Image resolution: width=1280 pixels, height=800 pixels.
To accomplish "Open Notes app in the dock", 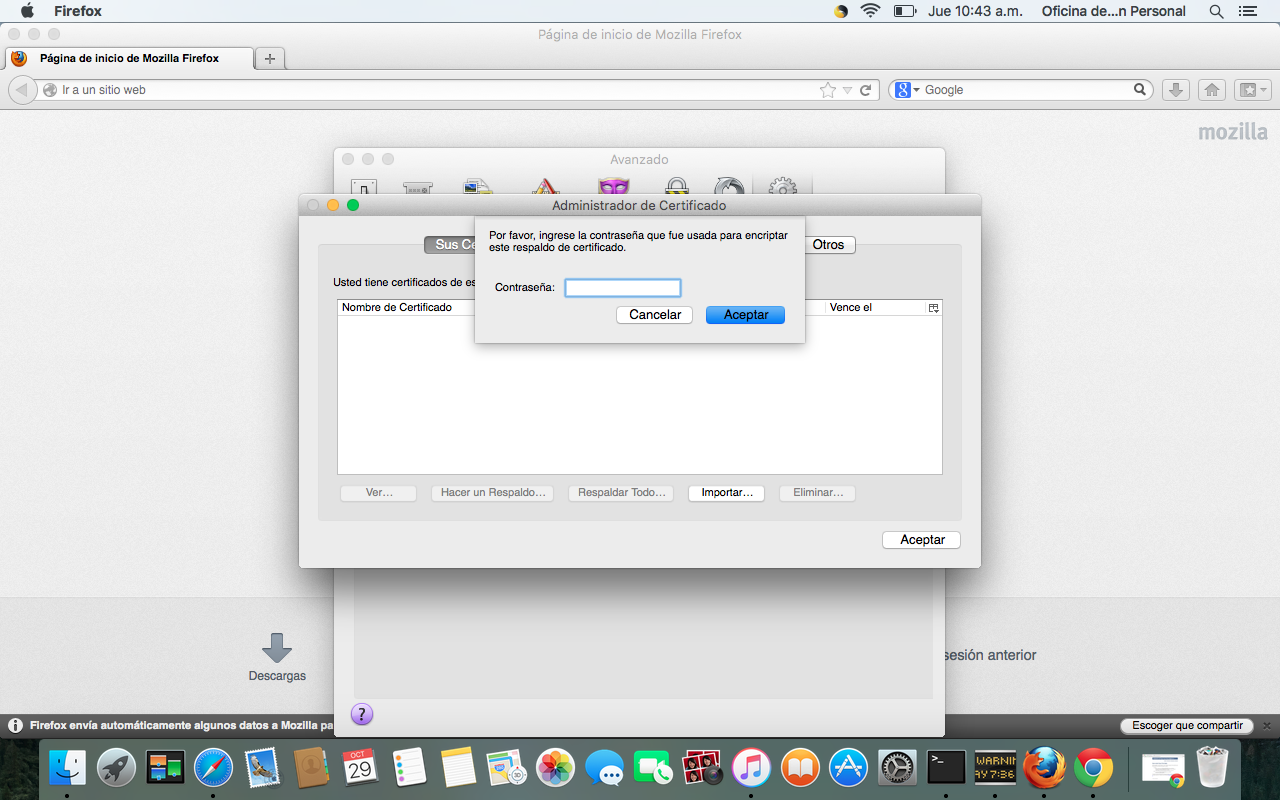I will click(x=457, y=768).
